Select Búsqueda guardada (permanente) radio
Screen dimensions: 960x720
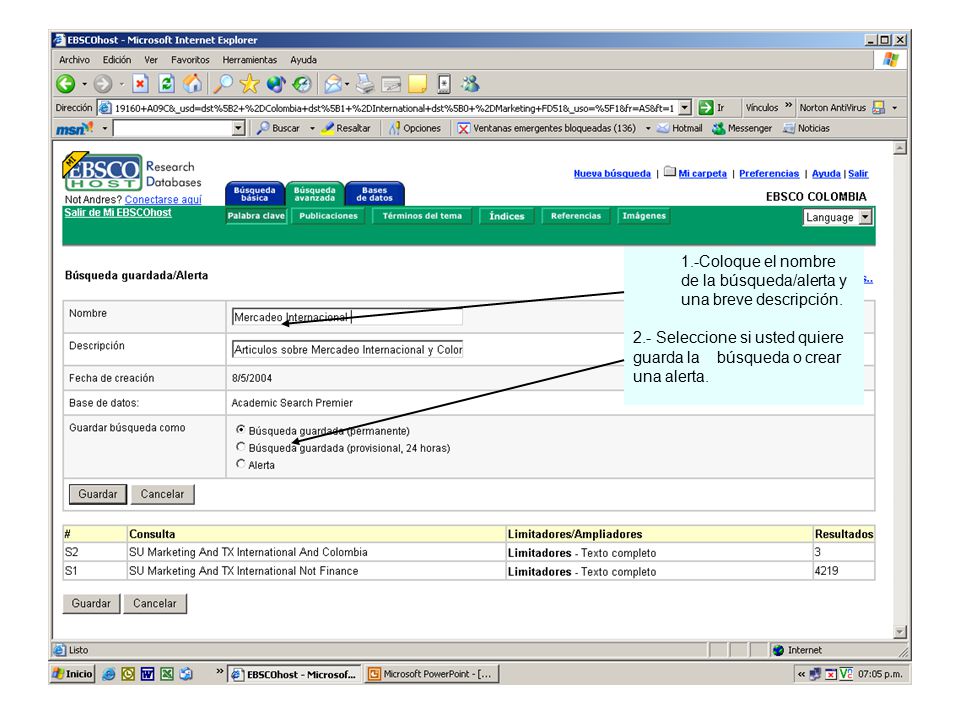point(241,430)
